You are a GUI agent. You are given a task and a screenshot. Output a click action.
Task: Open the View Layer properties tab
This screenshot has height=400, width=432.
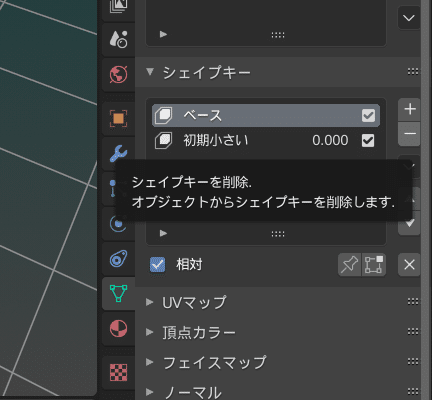(118, 7)
